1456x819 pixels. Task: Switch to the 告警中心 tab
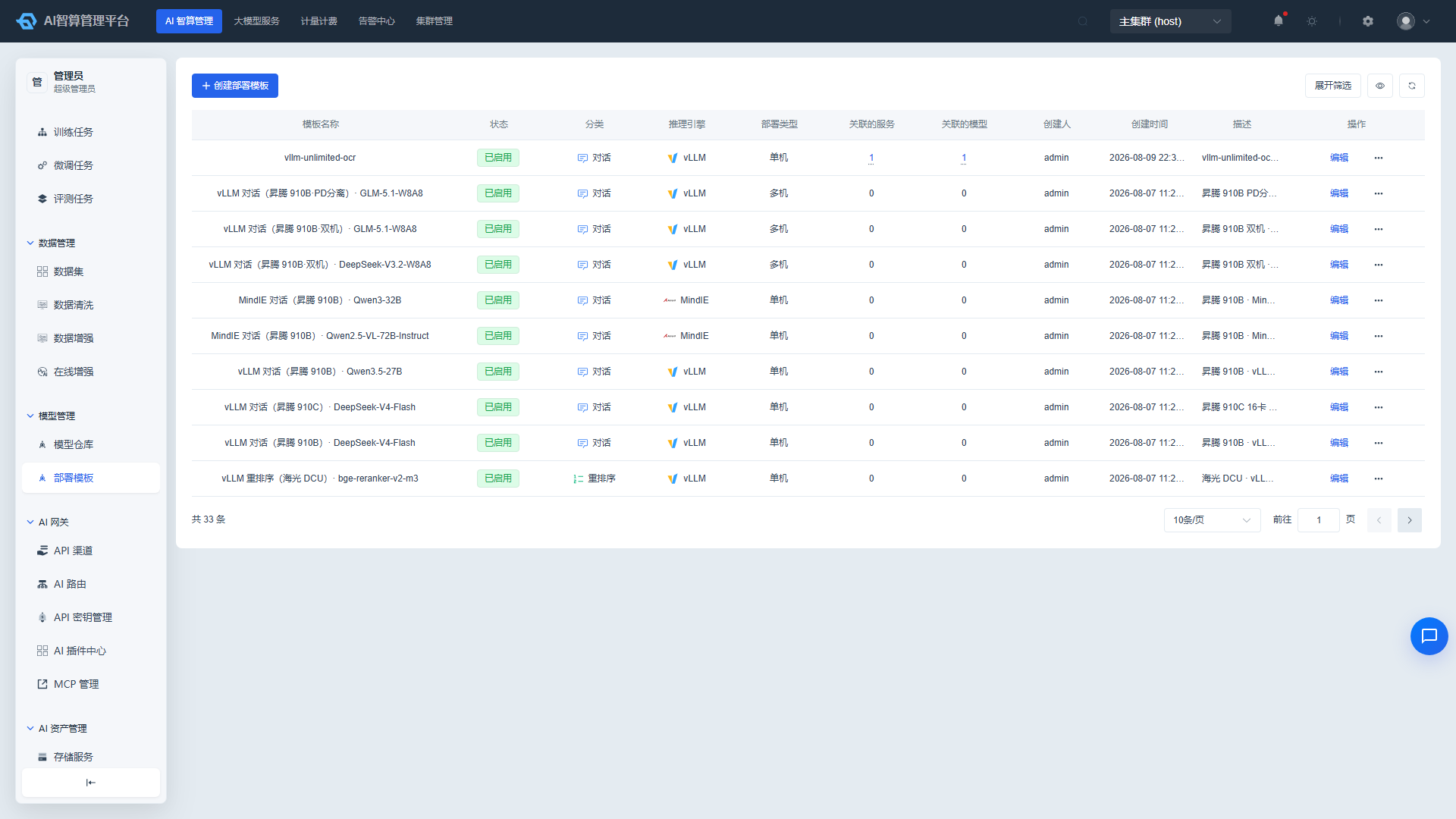[377, 21]
